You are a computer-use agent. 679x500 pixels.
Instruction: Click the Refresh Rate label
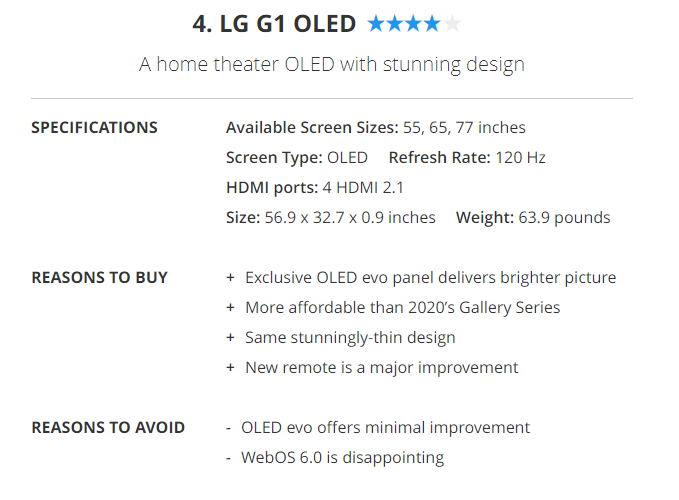(x=439, y=158)
